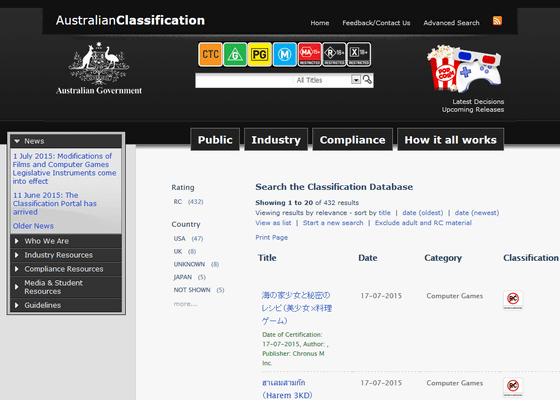Filter results by country USA
This screenshot has height=400, width=560.
tap(188, 239)
